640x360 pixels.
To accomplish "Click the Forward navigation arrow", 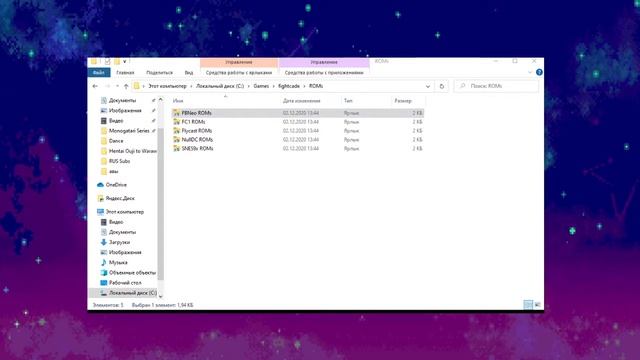I will coord(107,86).
